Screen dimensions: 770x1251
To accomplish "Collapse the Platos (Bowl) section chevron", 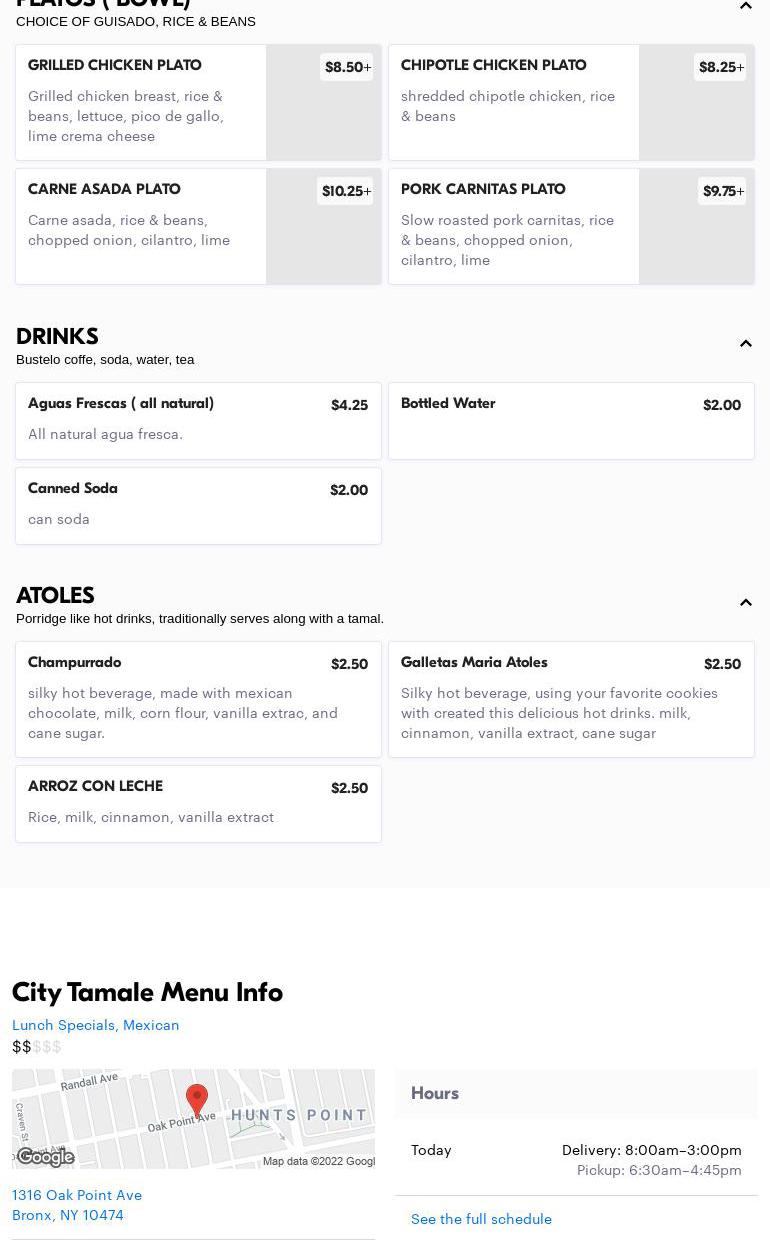I will click(x=746, y=6).
